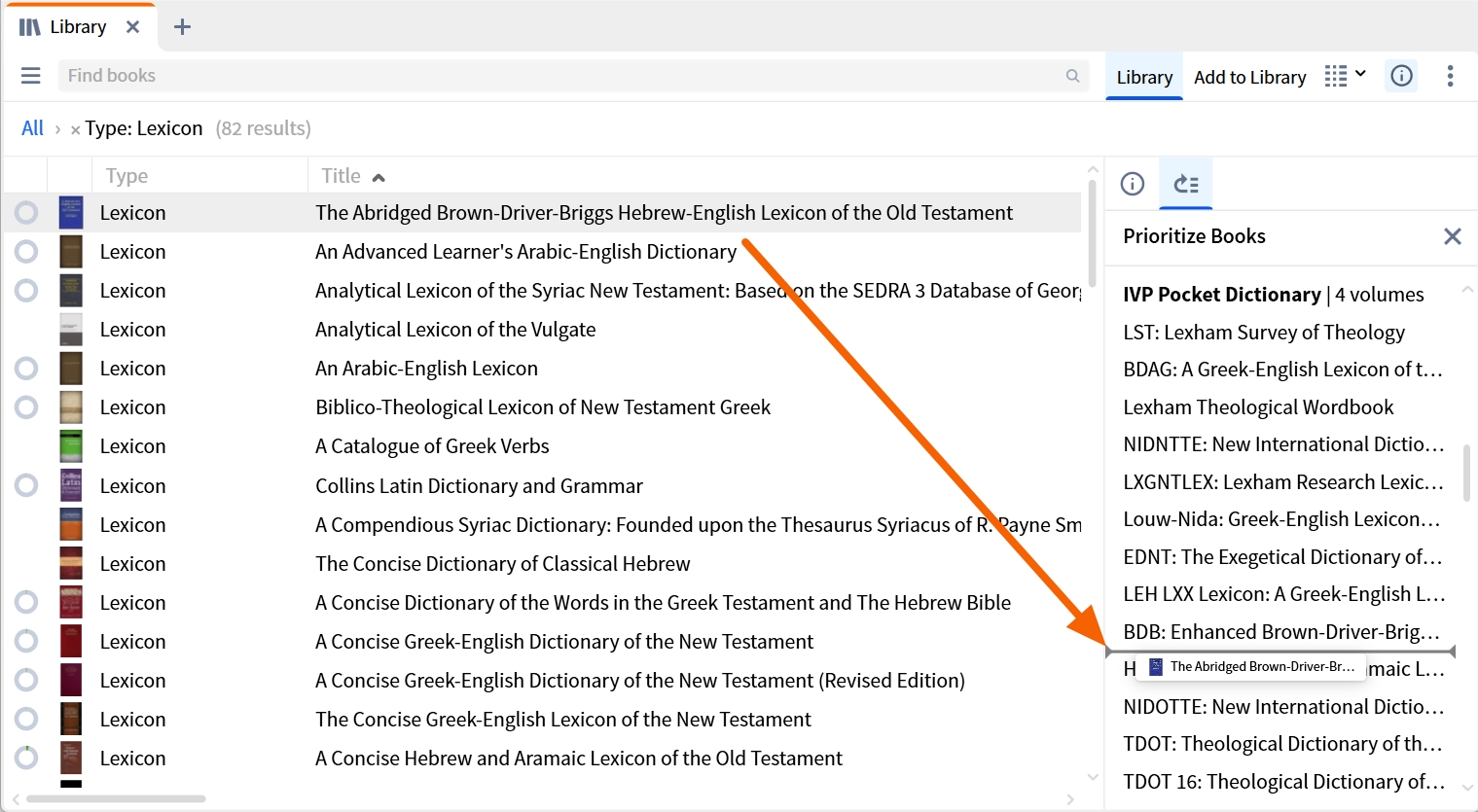Open the new tab plus button
1478x812 pixels.
pyautogui.click(x=182, y=27)
